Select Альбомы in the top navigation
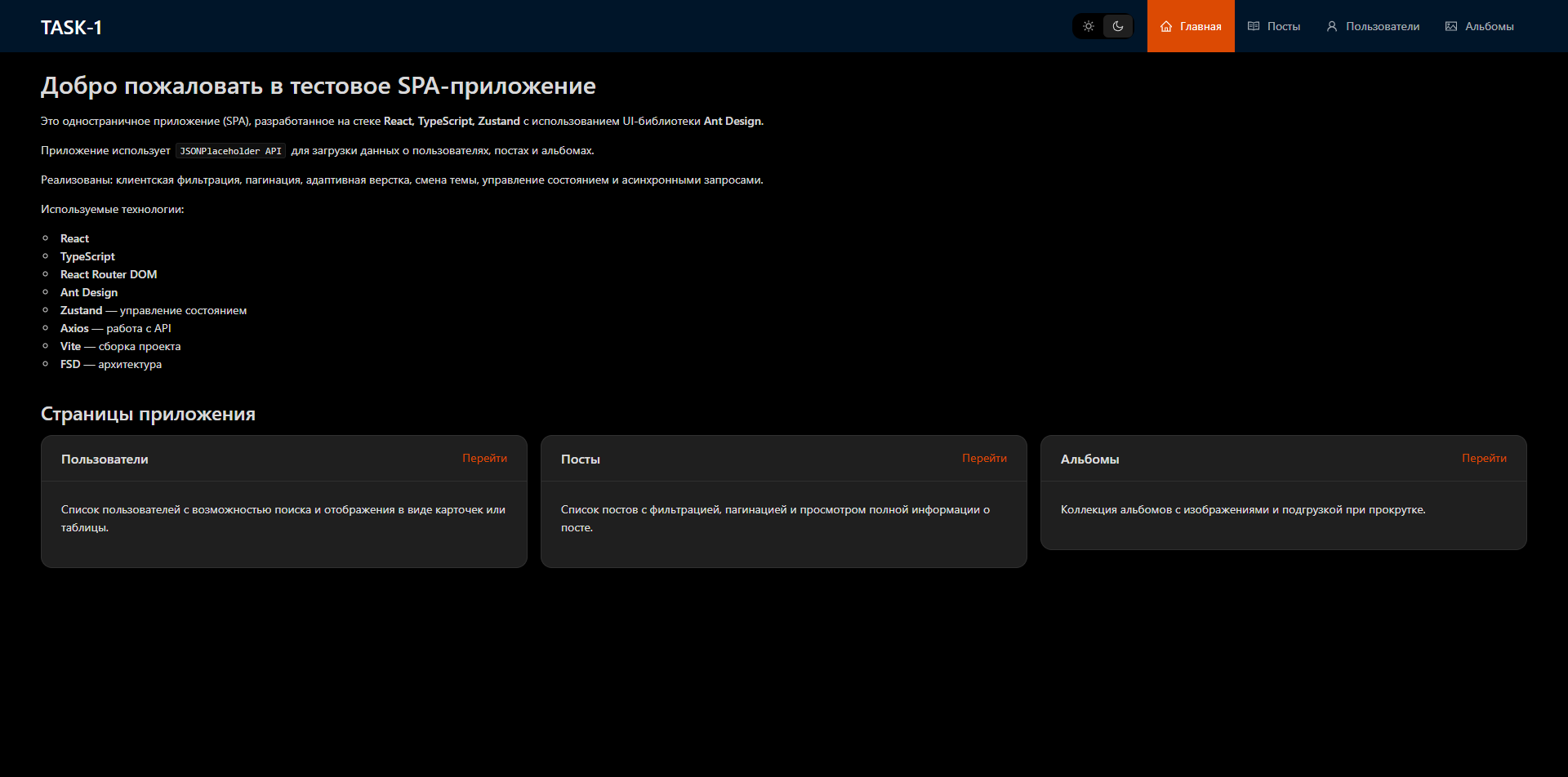Image resolution: width=1568 pixels, height=777 pixels. pos(1489,25)
